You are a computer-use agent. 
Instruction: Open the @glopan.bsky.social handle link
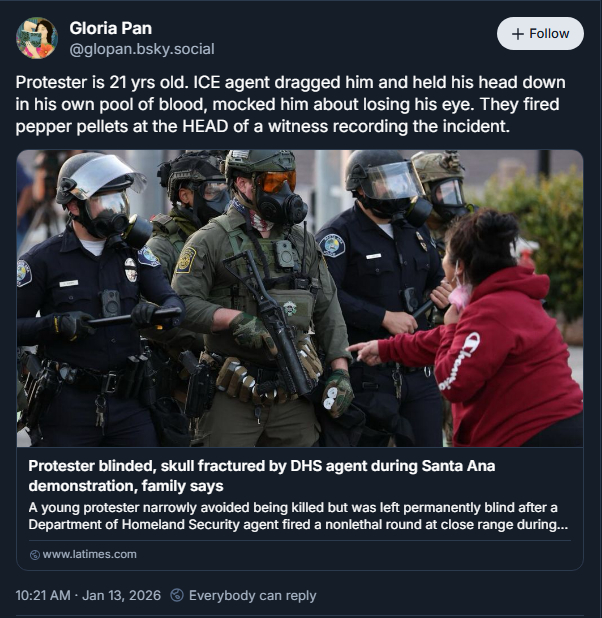pos(142,49)
